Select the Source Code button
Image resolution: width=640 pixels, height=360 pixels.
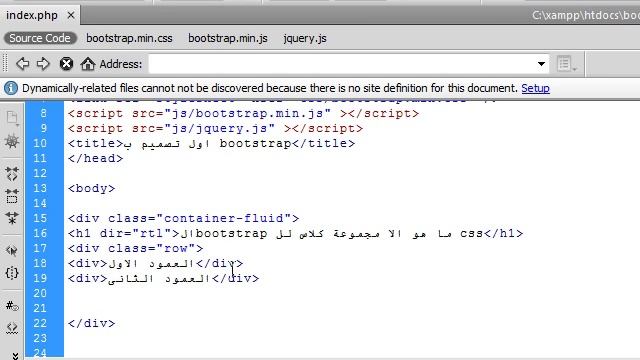click(x=40, y=38)
